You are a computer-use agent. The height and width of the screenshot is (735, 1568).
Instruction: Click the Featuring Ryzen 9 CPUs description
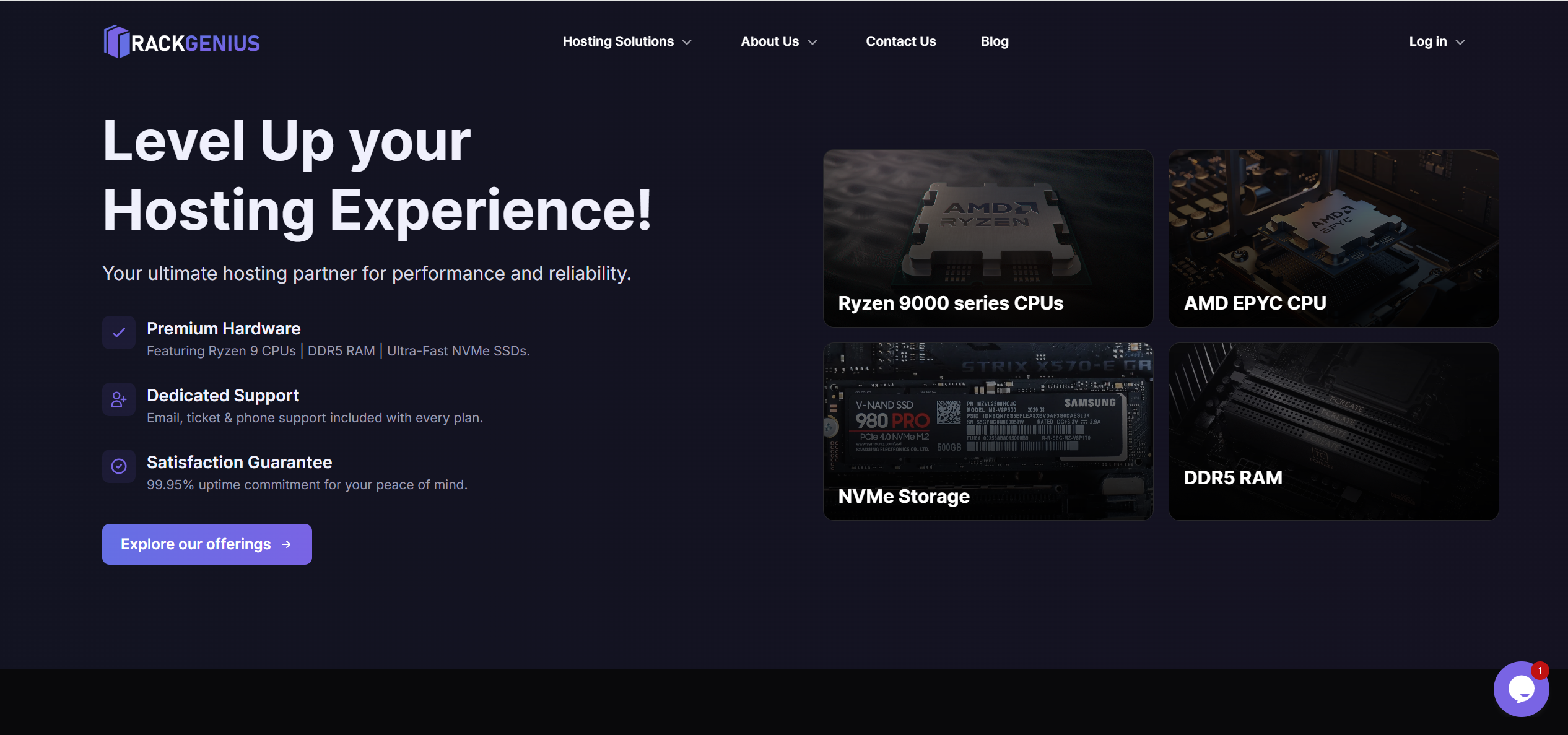(338, 351)
